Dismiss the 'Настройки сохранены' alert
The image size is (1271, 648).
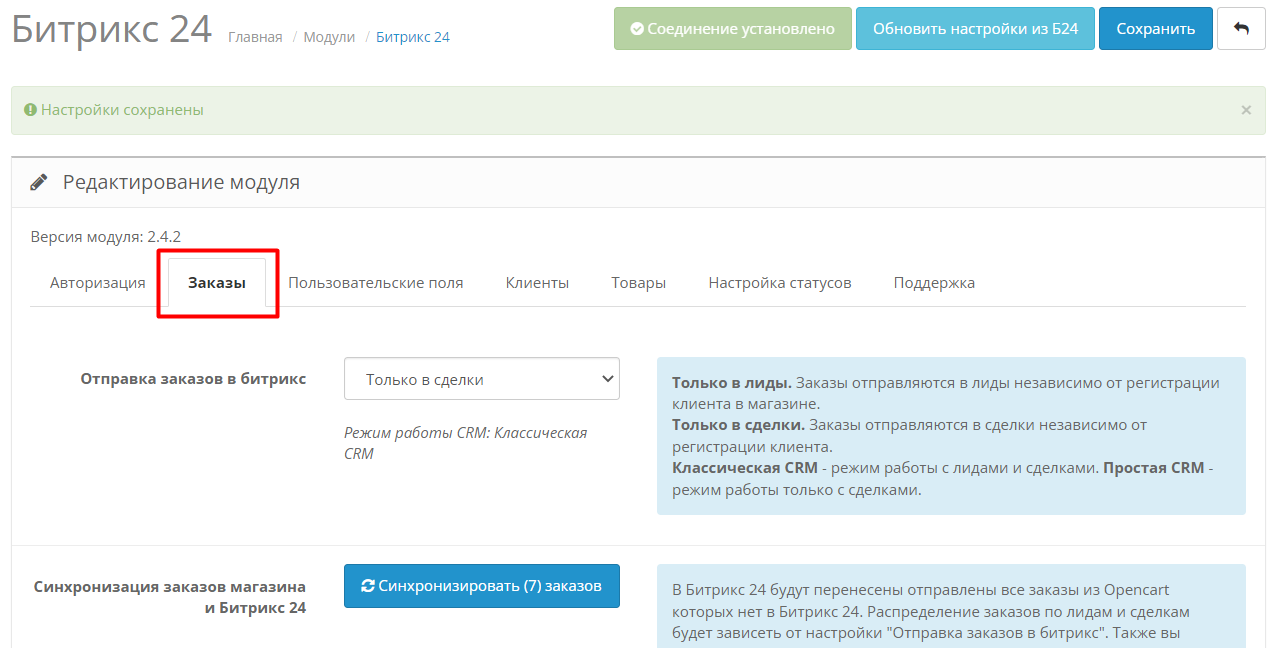click(1246, 110)
